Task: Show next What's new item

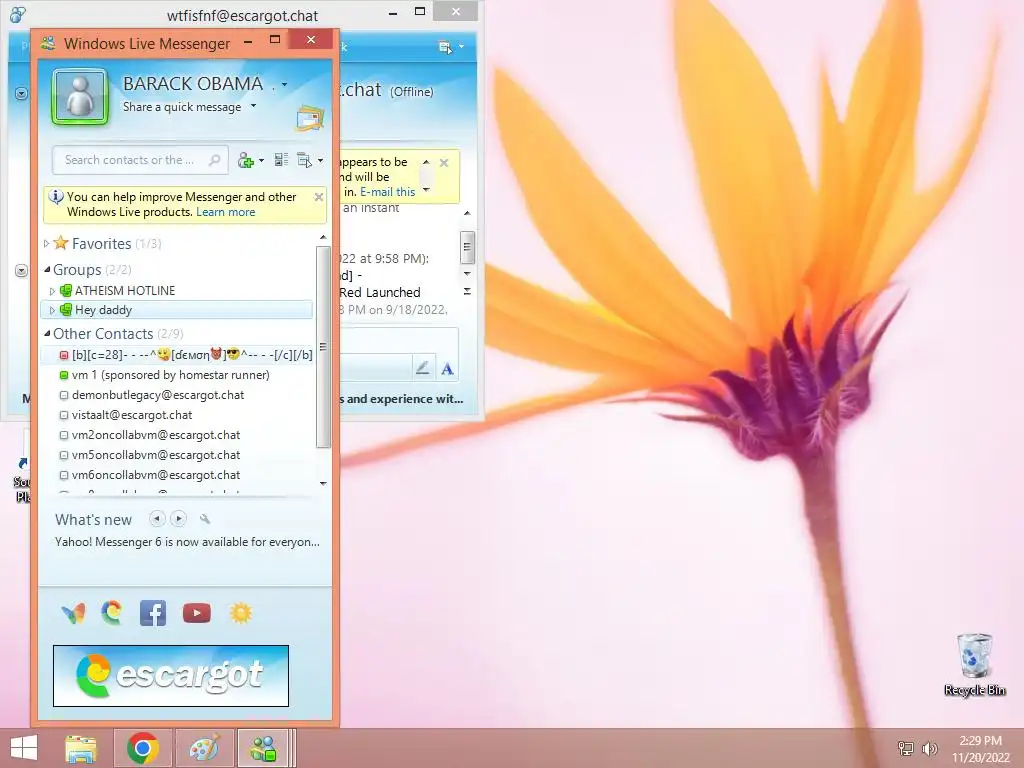Action: point(178,519)
